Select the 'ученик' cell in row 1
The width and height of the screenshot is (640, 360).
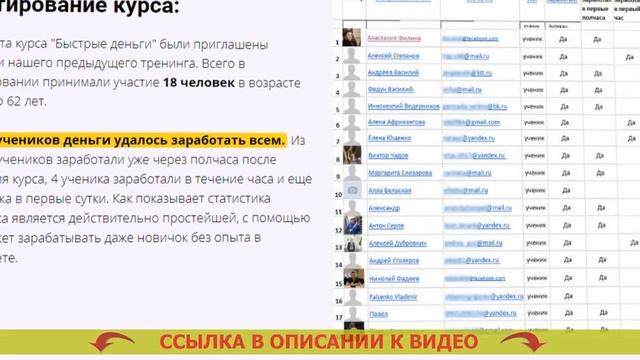click(x=532, y=39)
